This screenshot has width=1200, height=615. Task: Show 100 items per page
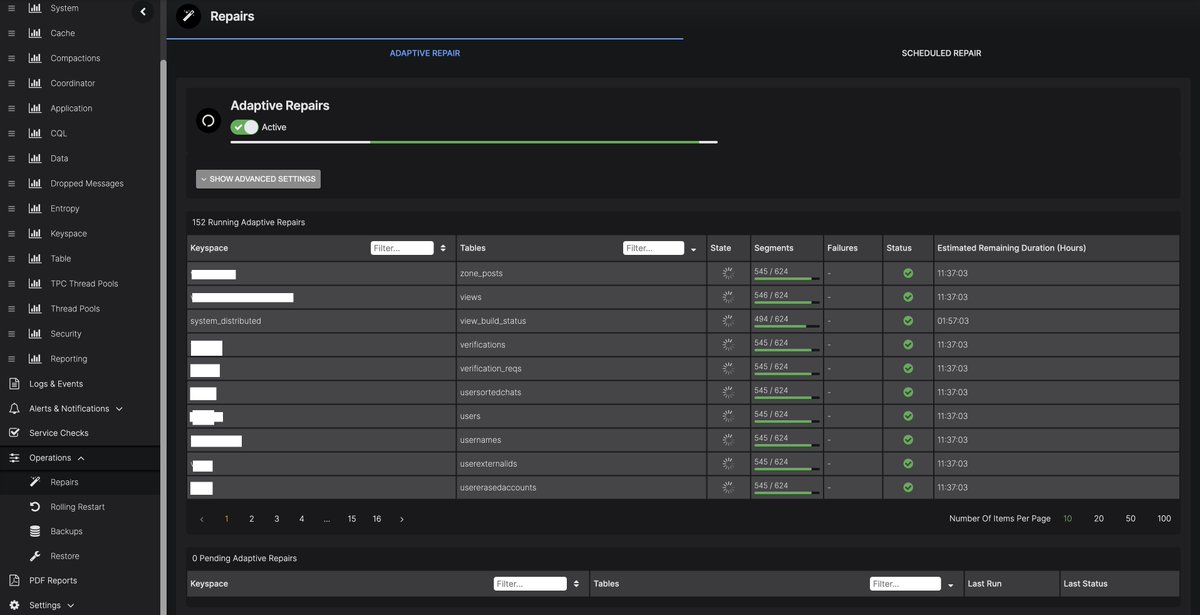click(1164, 518)
